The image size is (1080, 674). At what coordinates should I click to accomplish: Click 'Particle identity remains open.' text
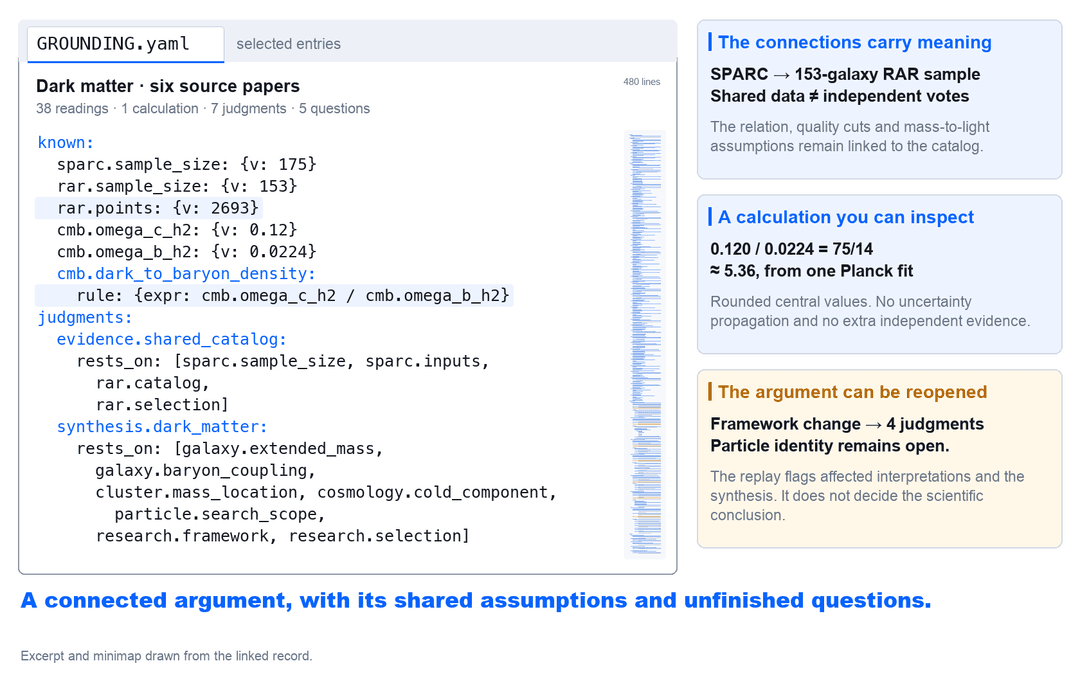(x=829, y=446)
